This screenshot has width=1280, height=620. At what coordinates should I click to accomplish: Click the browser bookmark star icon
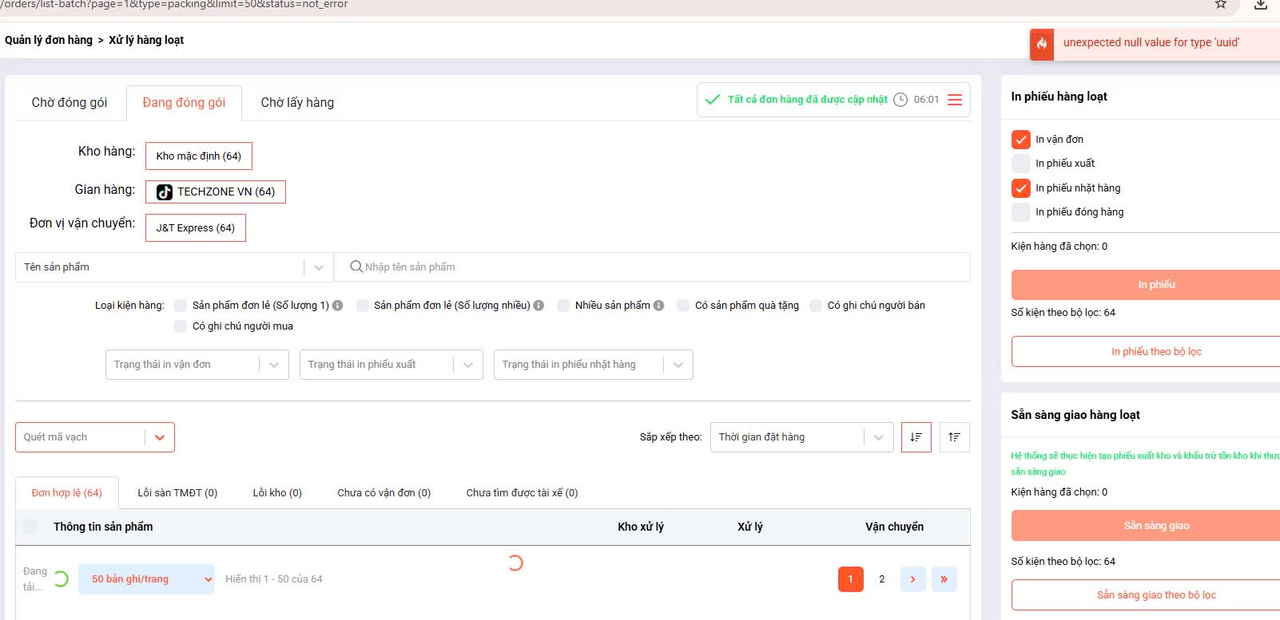(1220, 5)
